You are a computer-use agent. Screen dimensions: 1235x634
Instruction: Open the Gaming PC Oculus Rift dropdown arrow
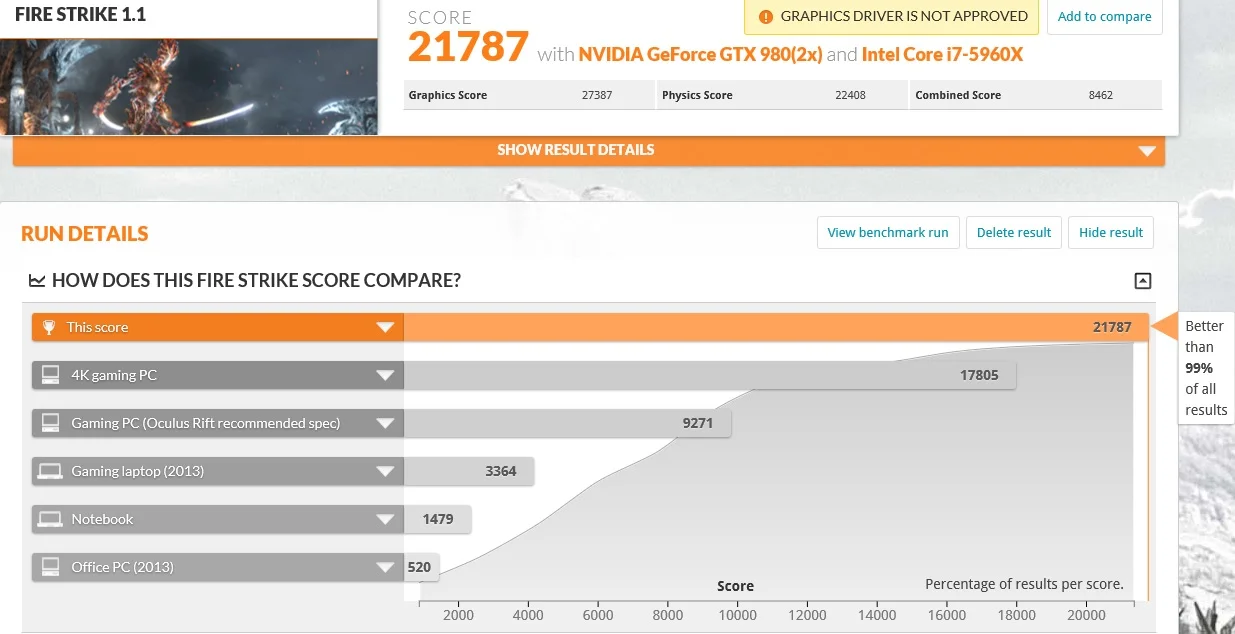(x=385, y=424)
